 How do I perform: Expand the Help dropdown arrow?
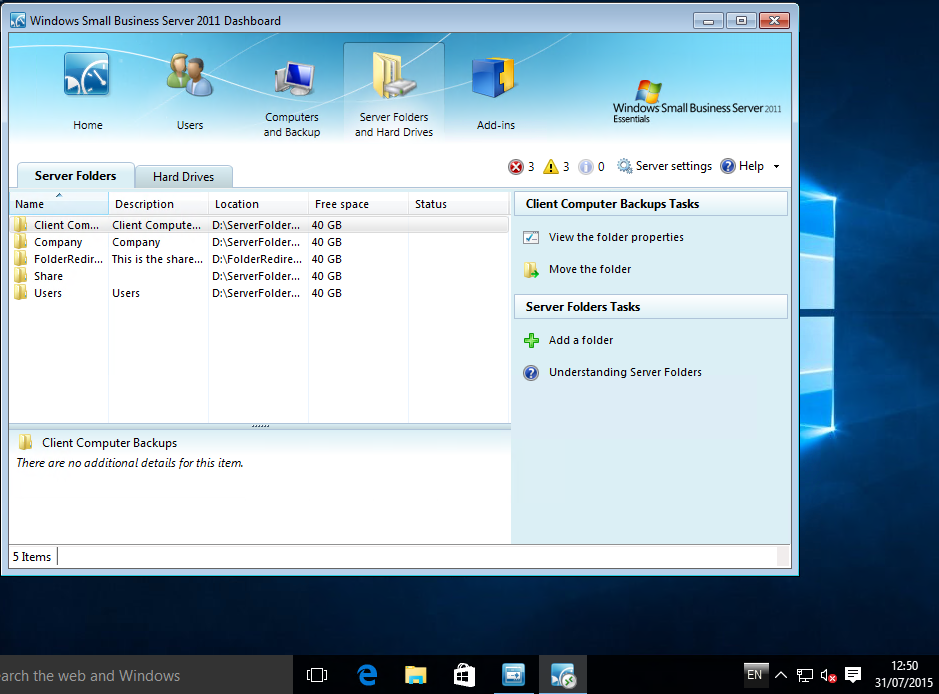point(777,167)
